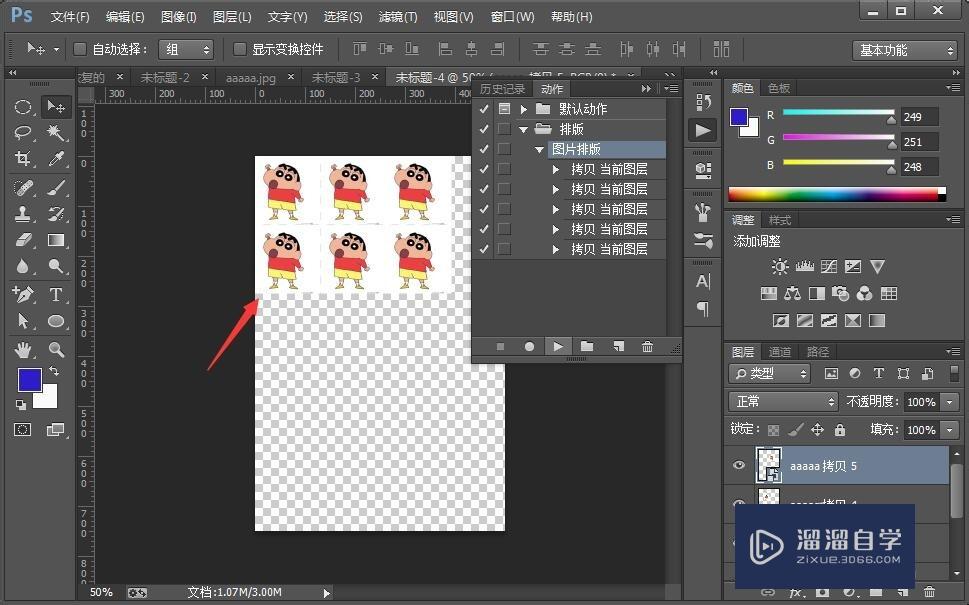The height and width of the screenshot is (605, 969).
Task: Open layer opacity dropdown arrow
Action: tap(950, 402)
